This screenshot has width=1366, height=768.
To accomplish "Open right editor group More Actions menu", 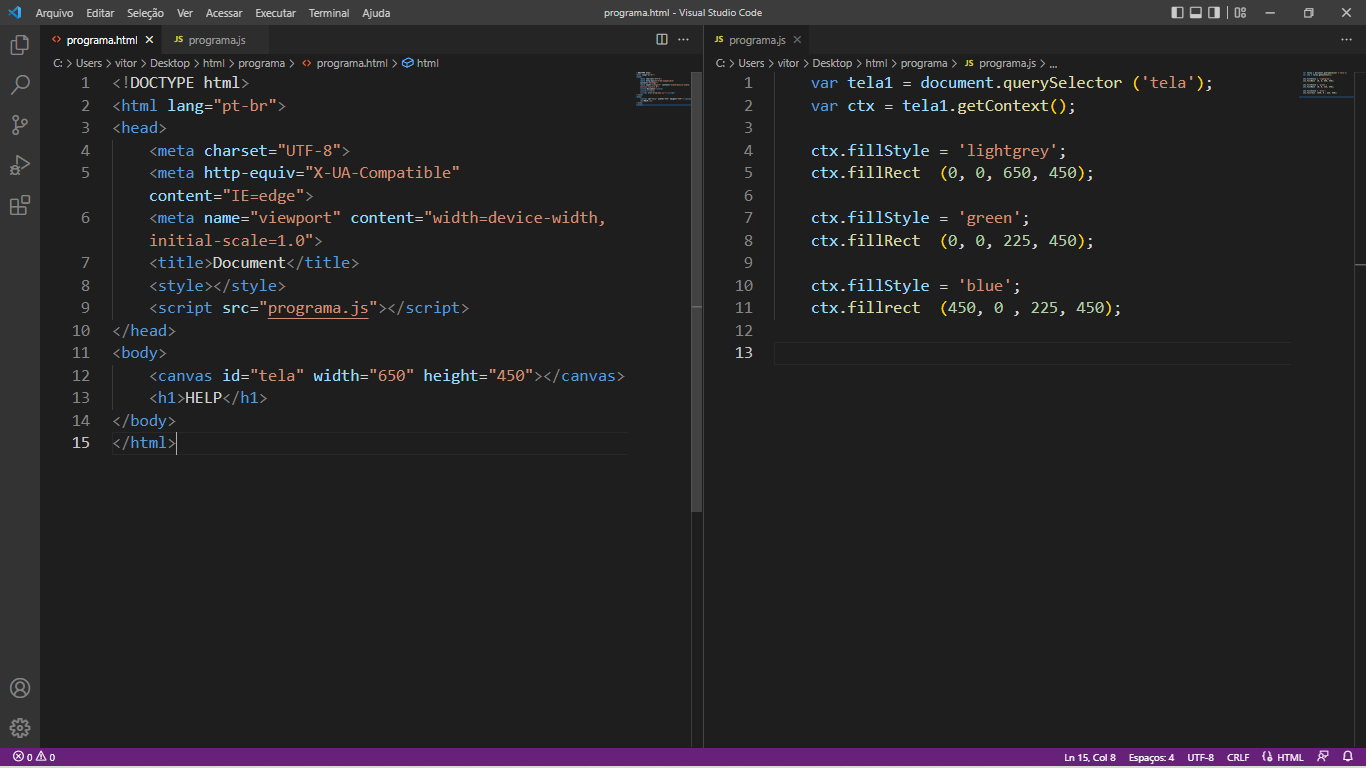I will (x=1346, y=40).
